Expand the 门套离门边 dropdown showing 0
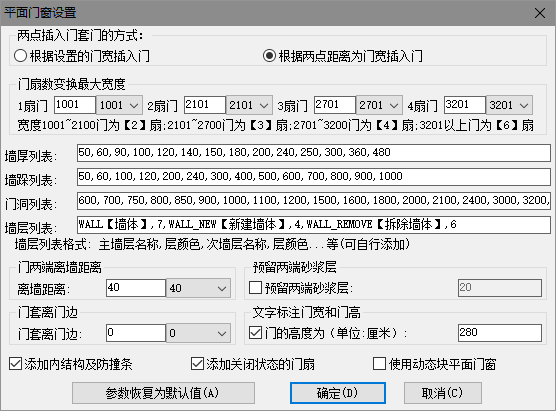Screen dimensions: 556x411 (x=198, y=333)
